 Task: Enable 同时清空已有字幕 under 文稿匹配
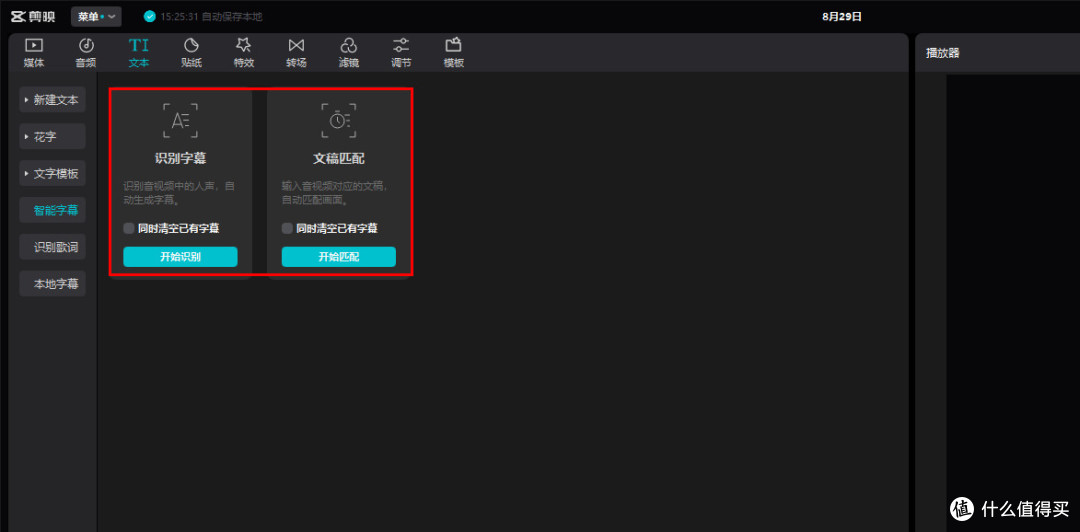287,228
